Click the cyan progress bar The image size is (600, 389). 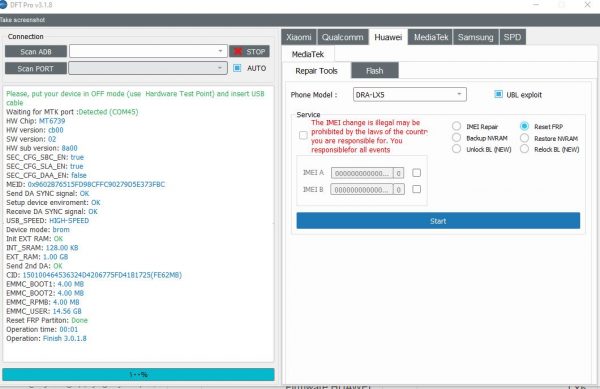[x=138, y=374]
